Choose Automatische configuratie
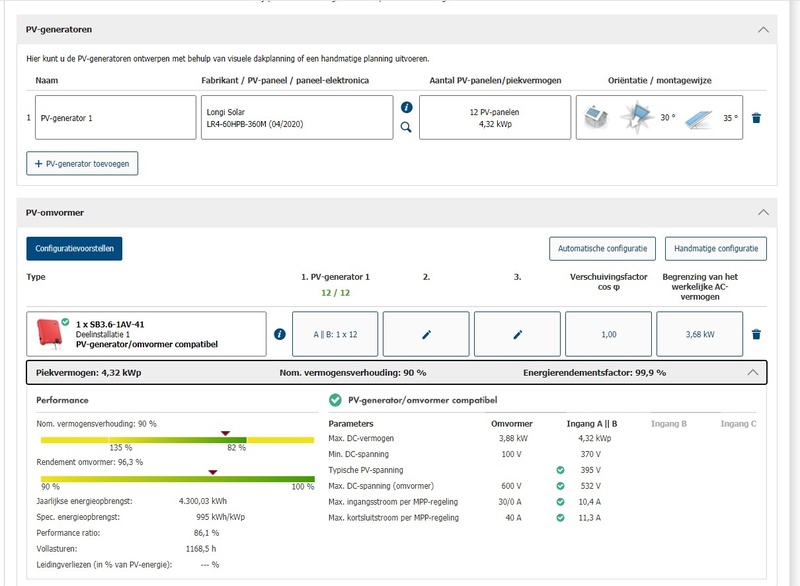 [602, 248]
